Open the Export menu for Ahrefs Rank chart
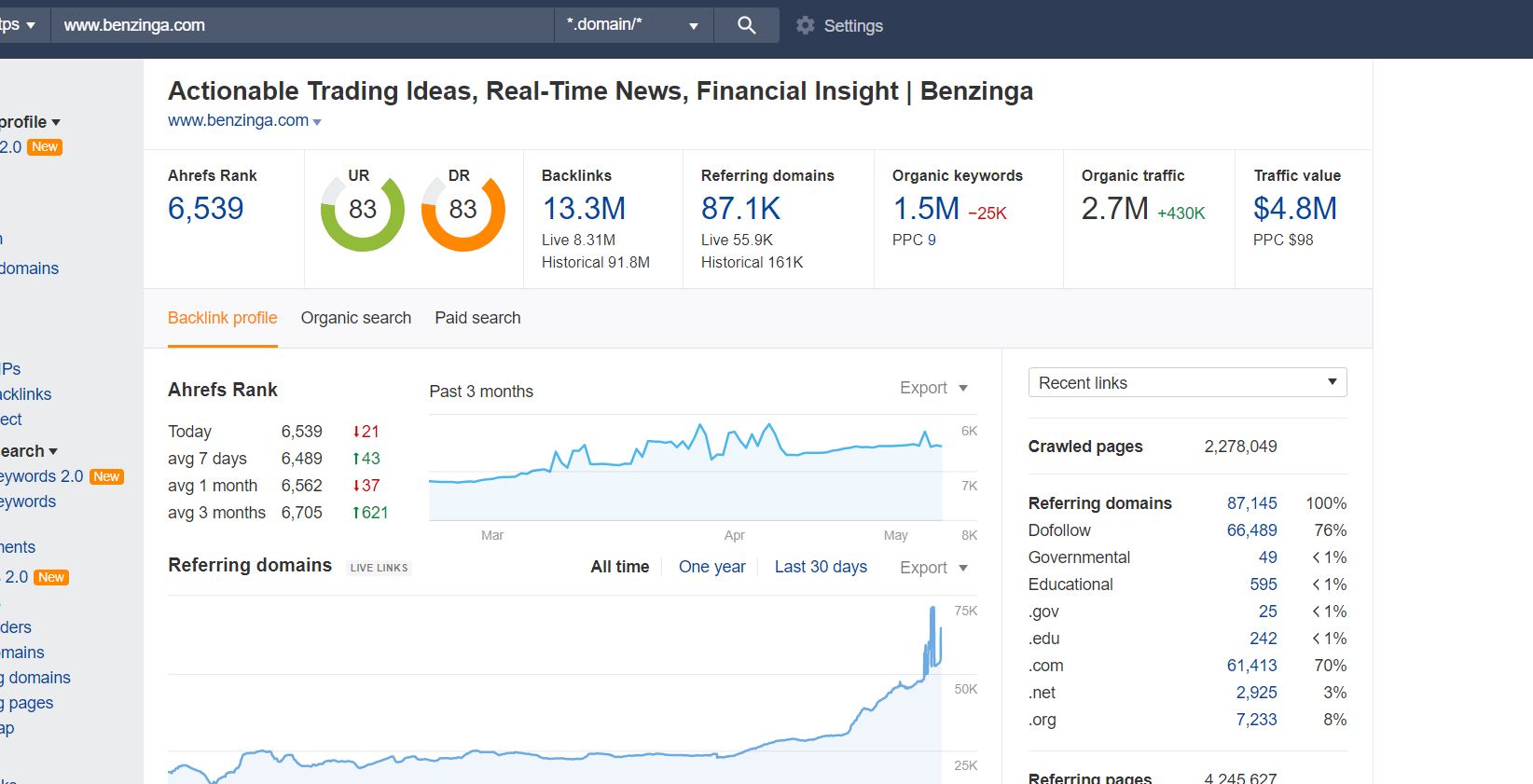Screen dimensions: 1533x784 point(933,388)
